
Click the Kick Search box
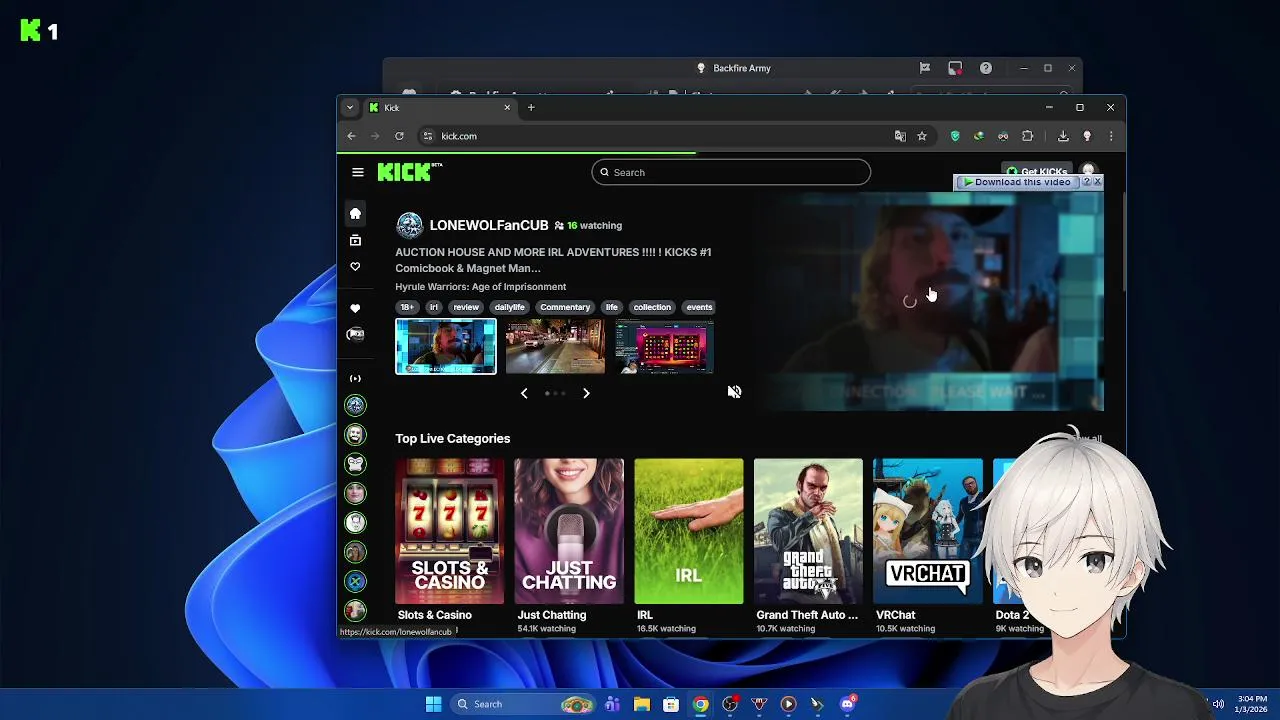coord(731,172)
